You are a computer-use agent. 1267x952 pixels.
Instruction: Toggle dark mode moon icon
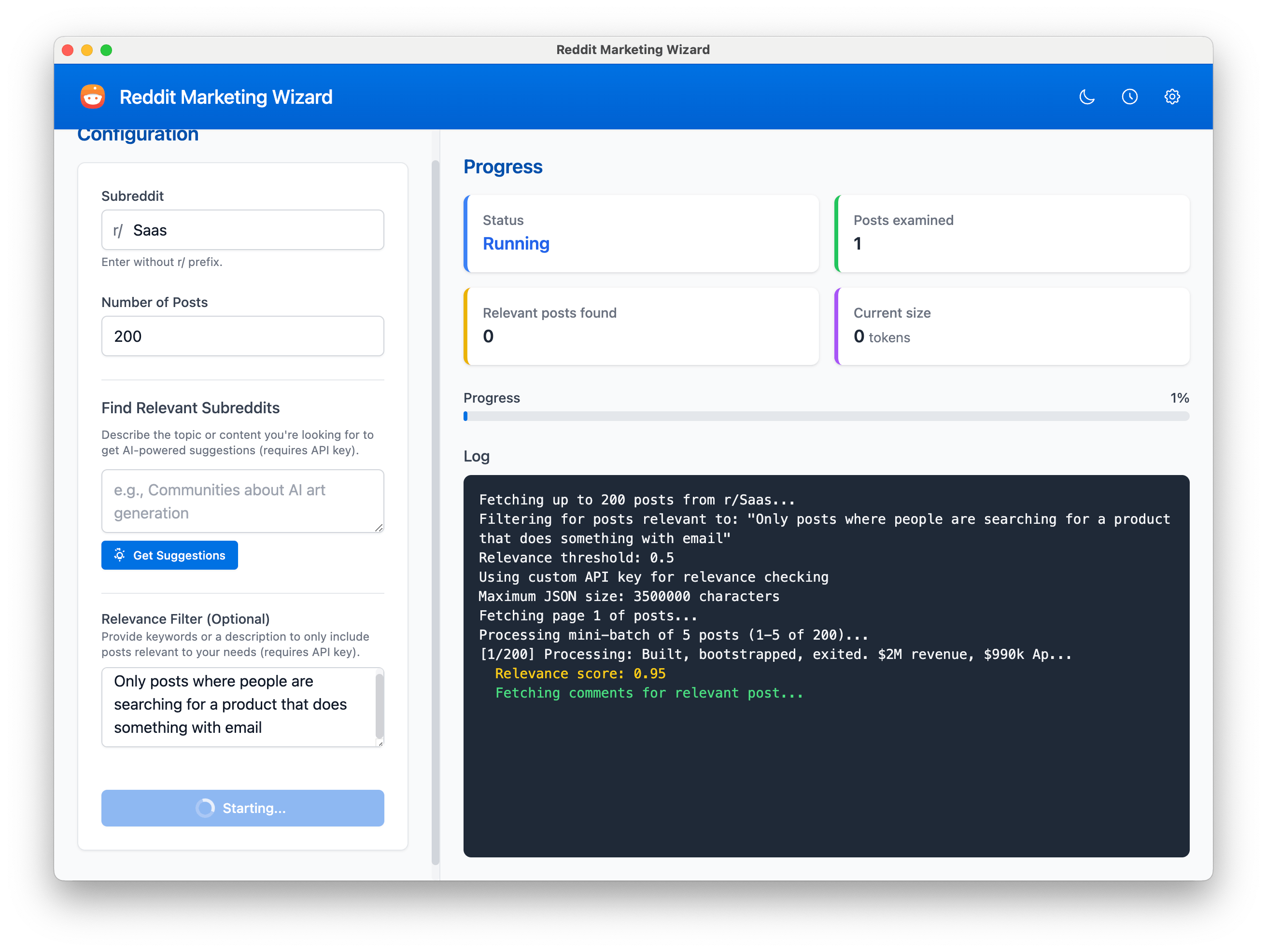click(x=1086, y=97)
